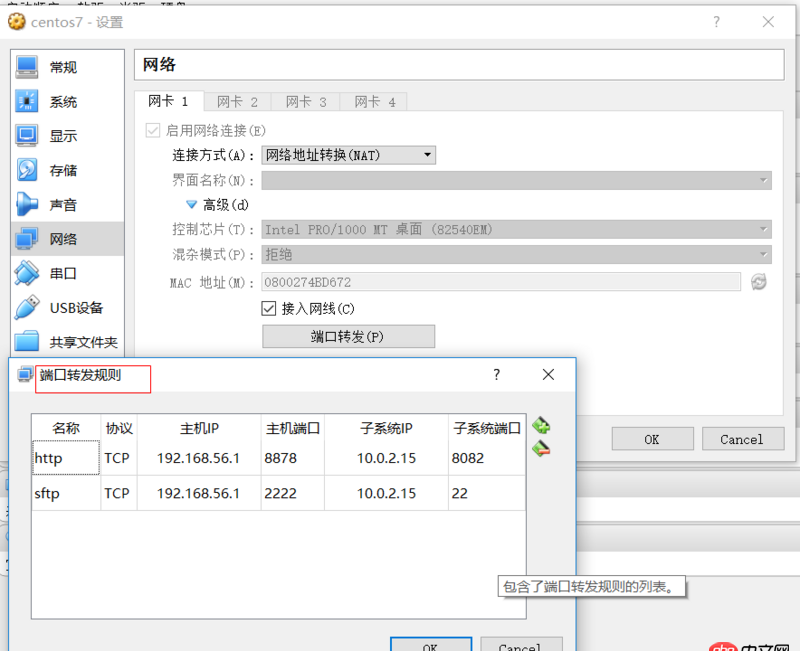Confirm settings with the OK button
This screenshot has width=800, height=651.
(652, 438)
